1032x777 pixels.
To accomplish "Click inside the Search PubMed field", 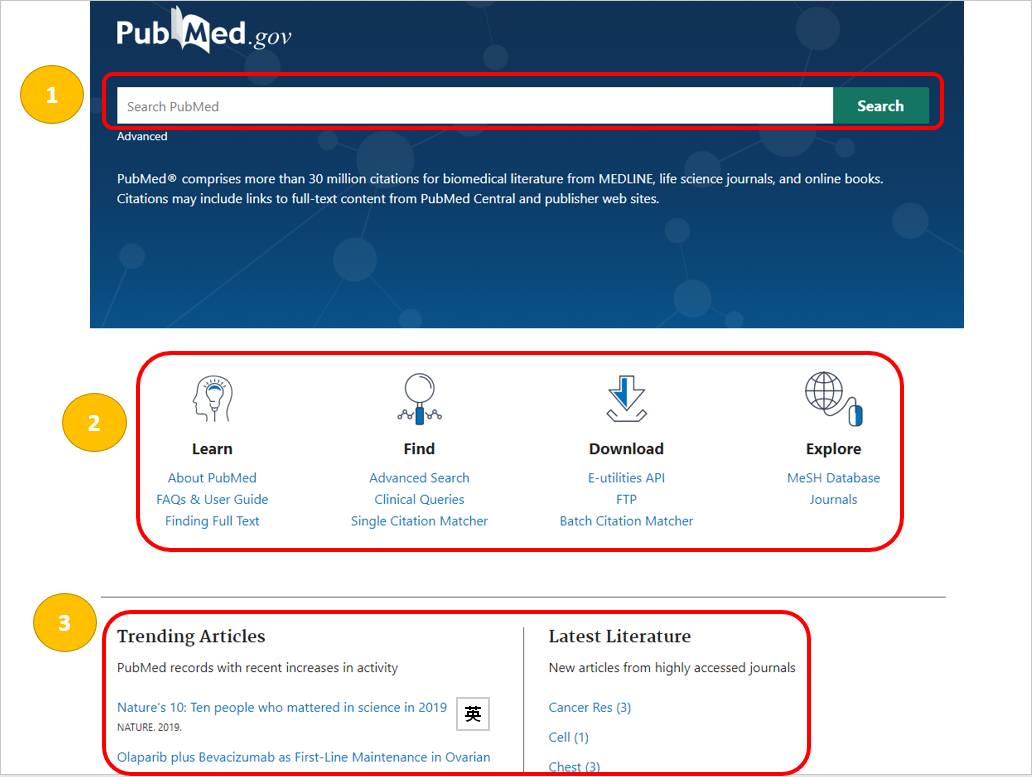I will click(x=475, y=105).
